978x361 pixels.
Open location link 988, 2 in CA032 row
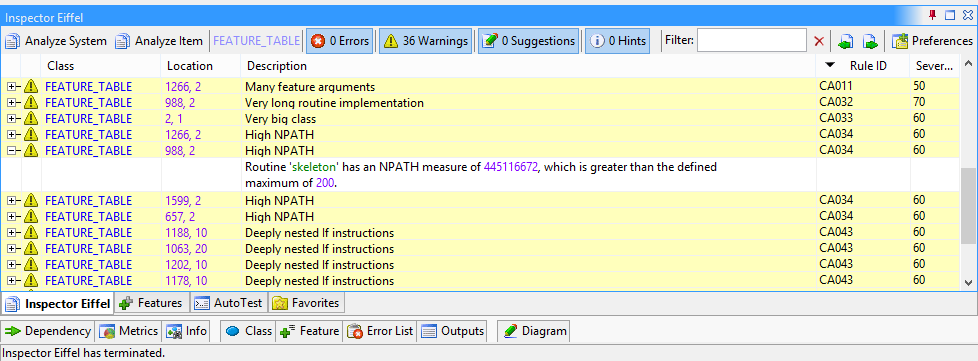coord(180,103)
